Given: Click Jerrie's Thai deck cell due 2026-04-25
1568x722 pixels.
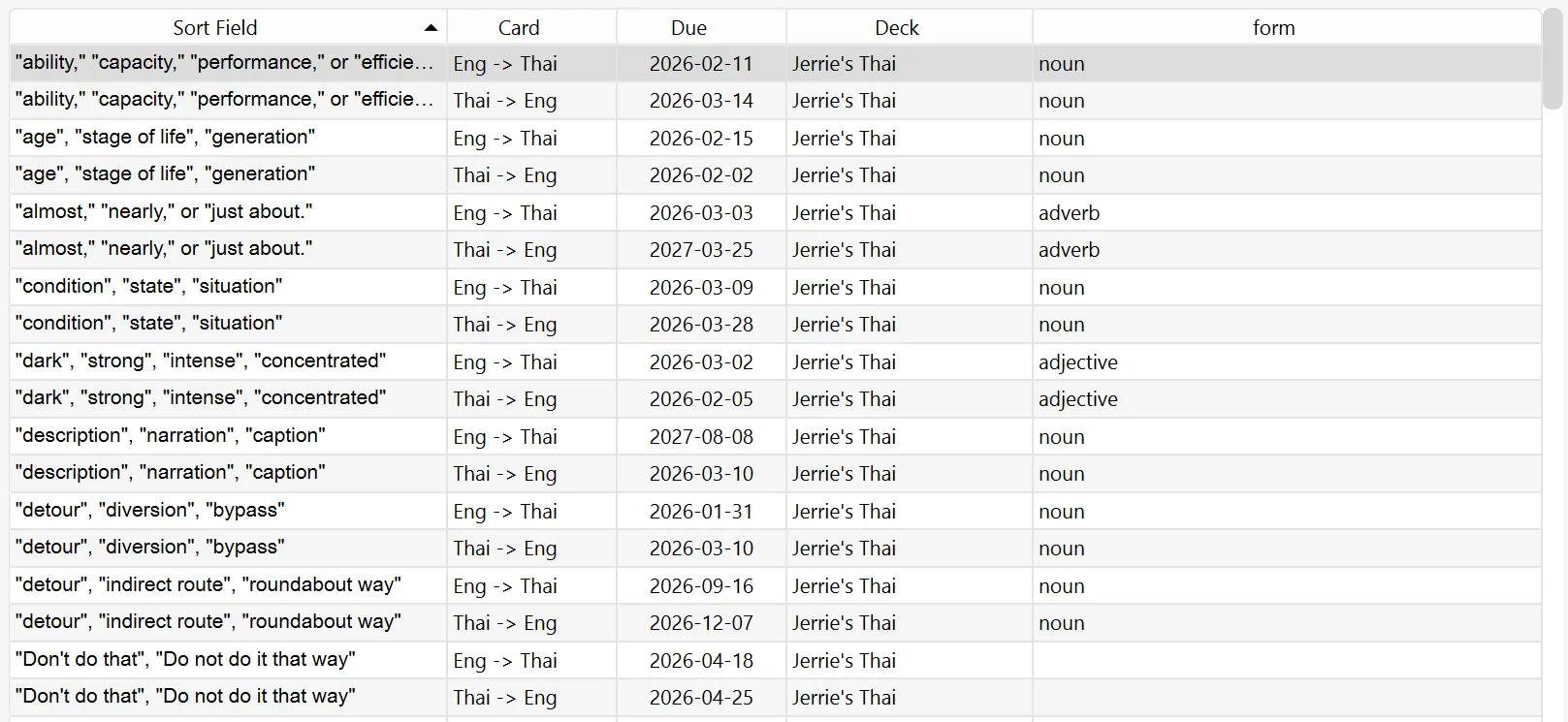Looking at the screenshot, I should click(x=844, y=698).
